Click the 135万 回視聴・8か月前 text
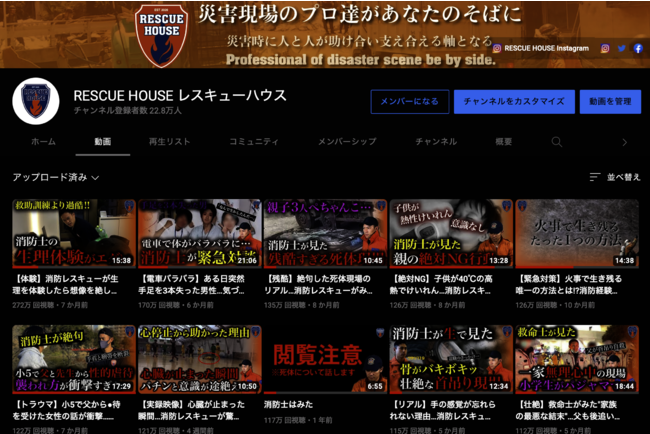The height and width of the screenshot is (434, 650). pos(302,305)
